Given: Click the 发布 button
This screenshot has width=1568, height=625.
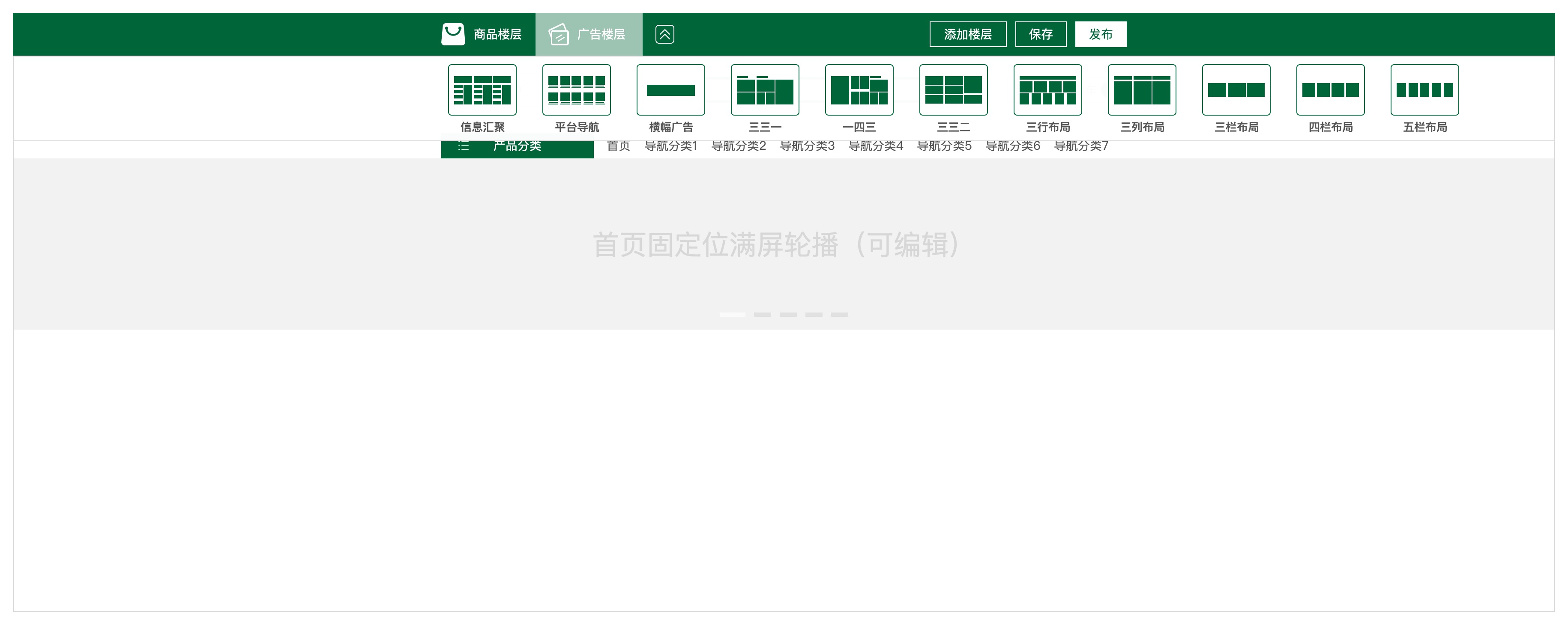Looking at the screenshot, I should point(1101,34).
